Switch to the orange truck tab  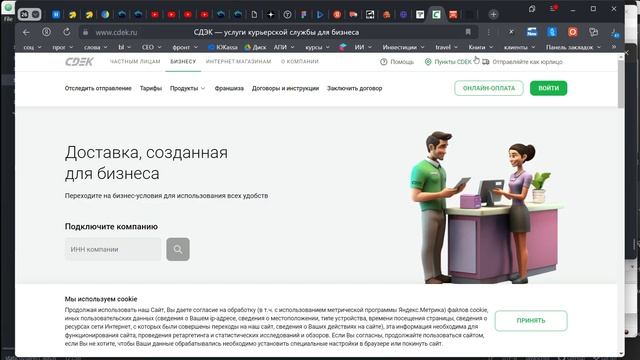(353, 15)
